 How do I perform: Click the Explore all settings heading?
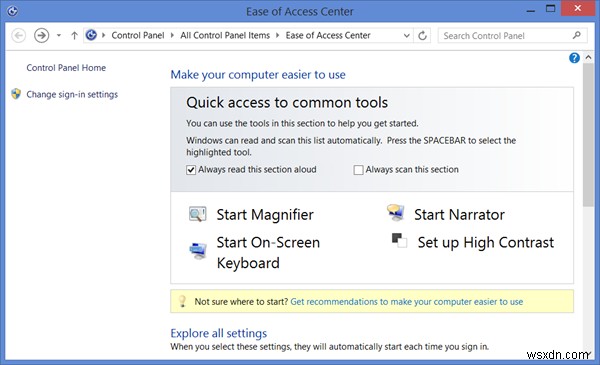point(218,333)
